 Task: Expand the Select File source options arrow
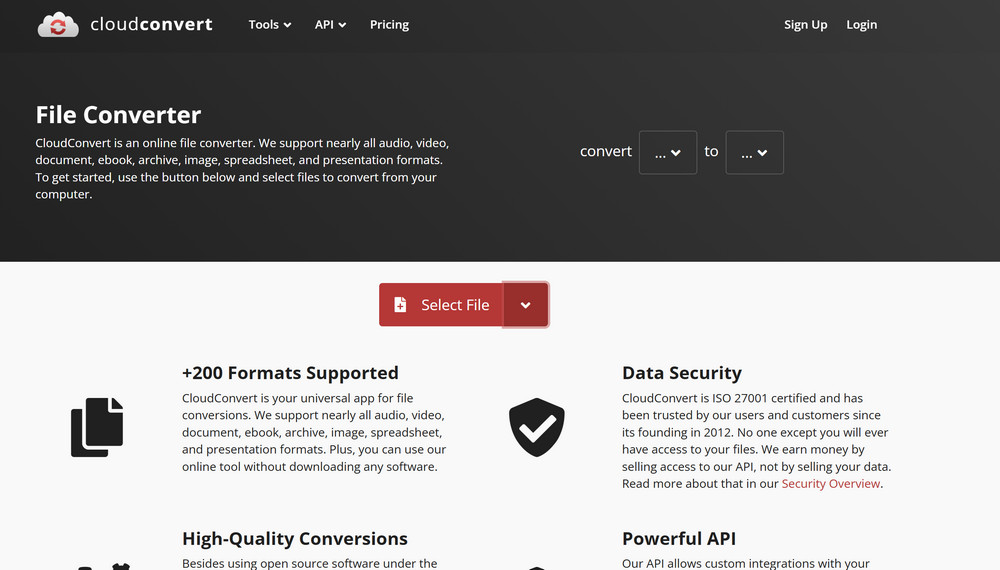526,305
